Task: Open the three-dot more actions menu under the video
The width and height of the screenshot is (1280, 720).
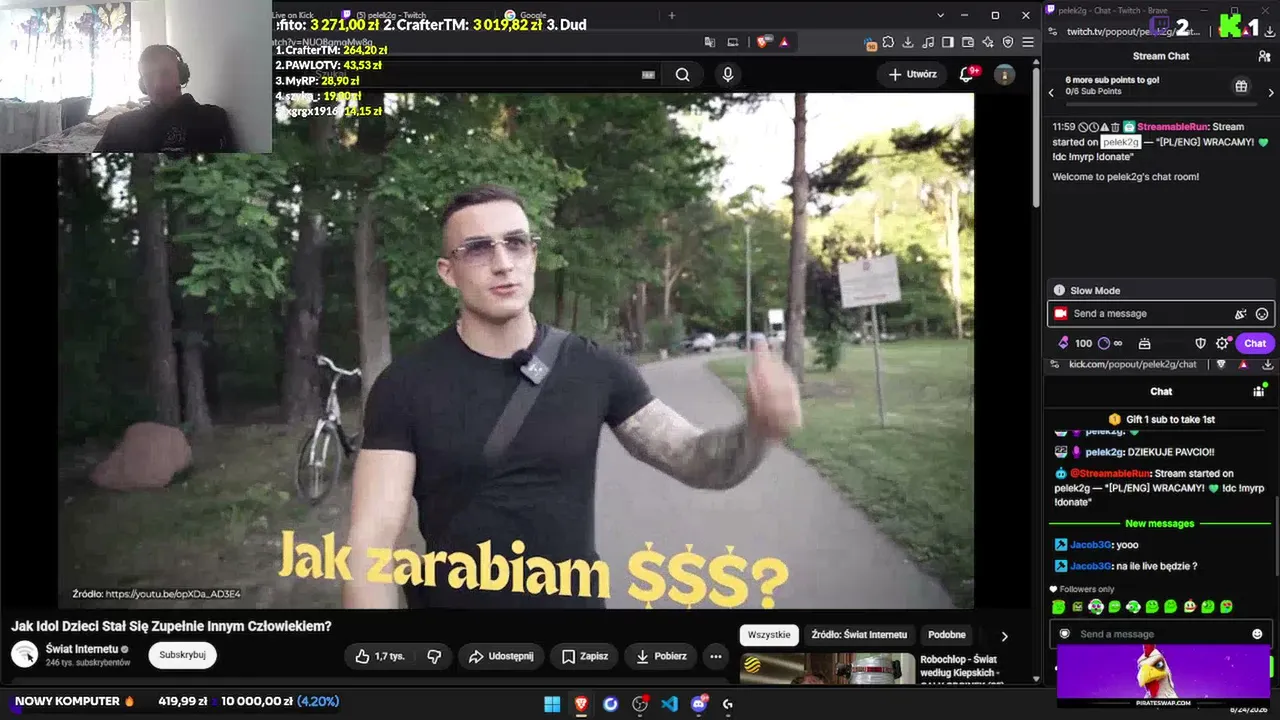Action: (716, 656)
